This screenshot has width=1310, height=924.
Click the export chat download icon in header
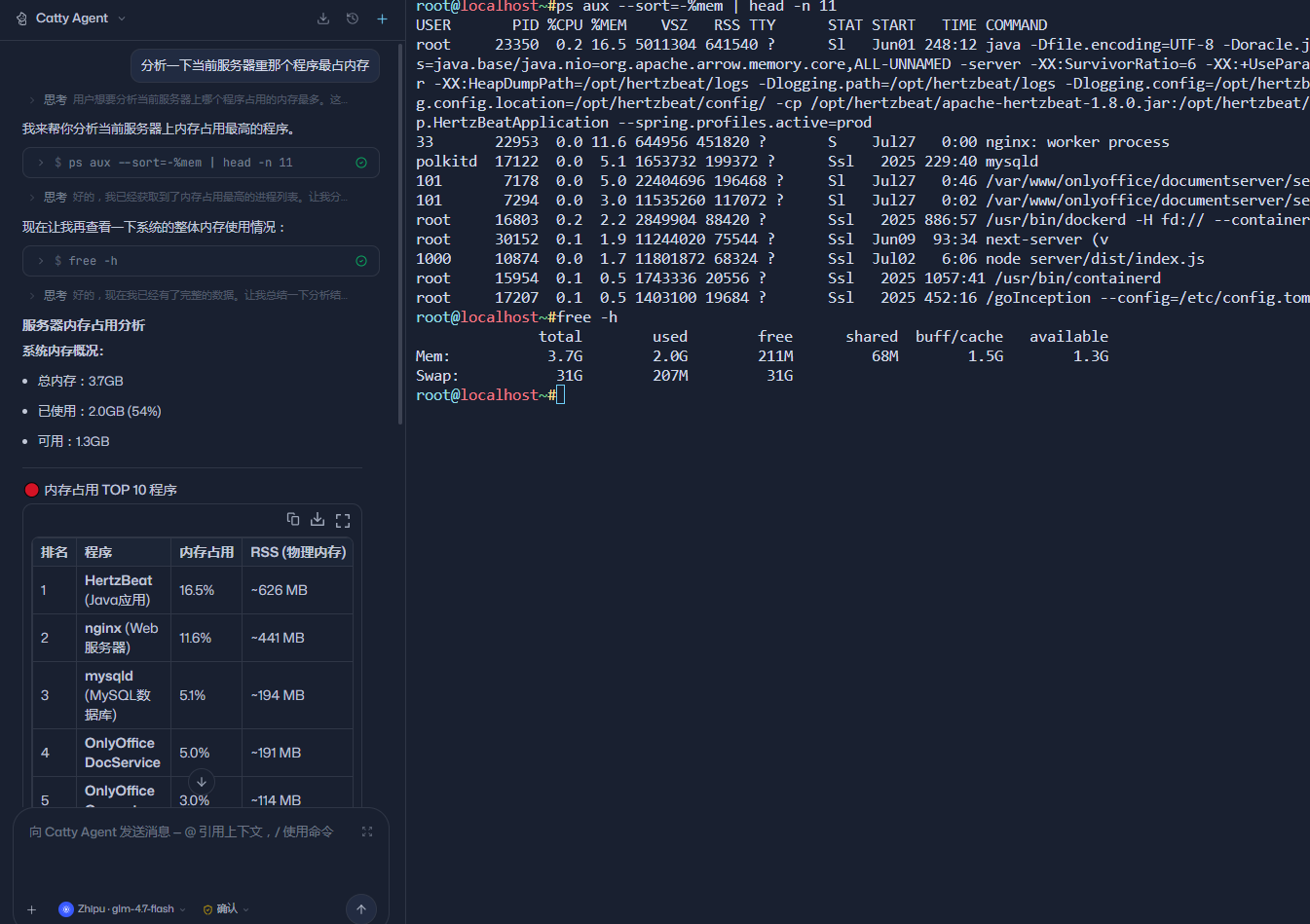[x=323, y=18]
